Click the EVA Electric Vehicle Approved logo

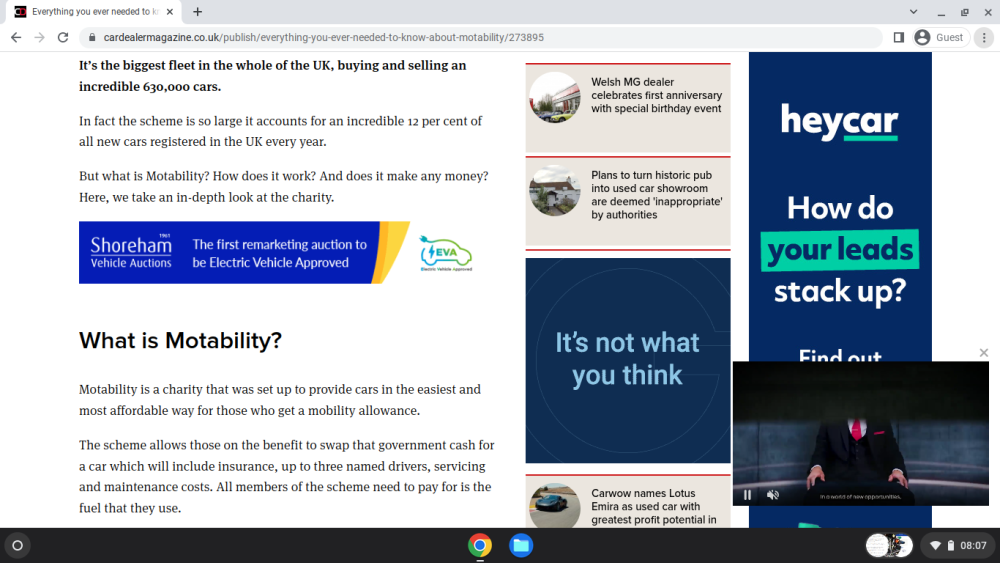446,253
